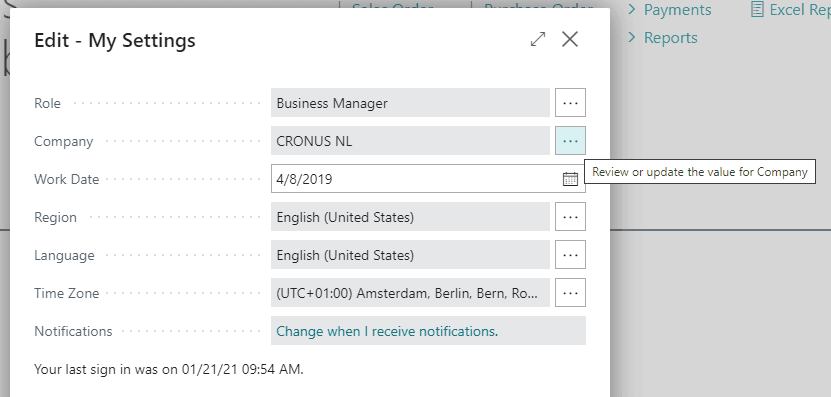The image size is (831, 397).
Task: Select the Language field value English (United States)
Action: [x=410, y=255]
